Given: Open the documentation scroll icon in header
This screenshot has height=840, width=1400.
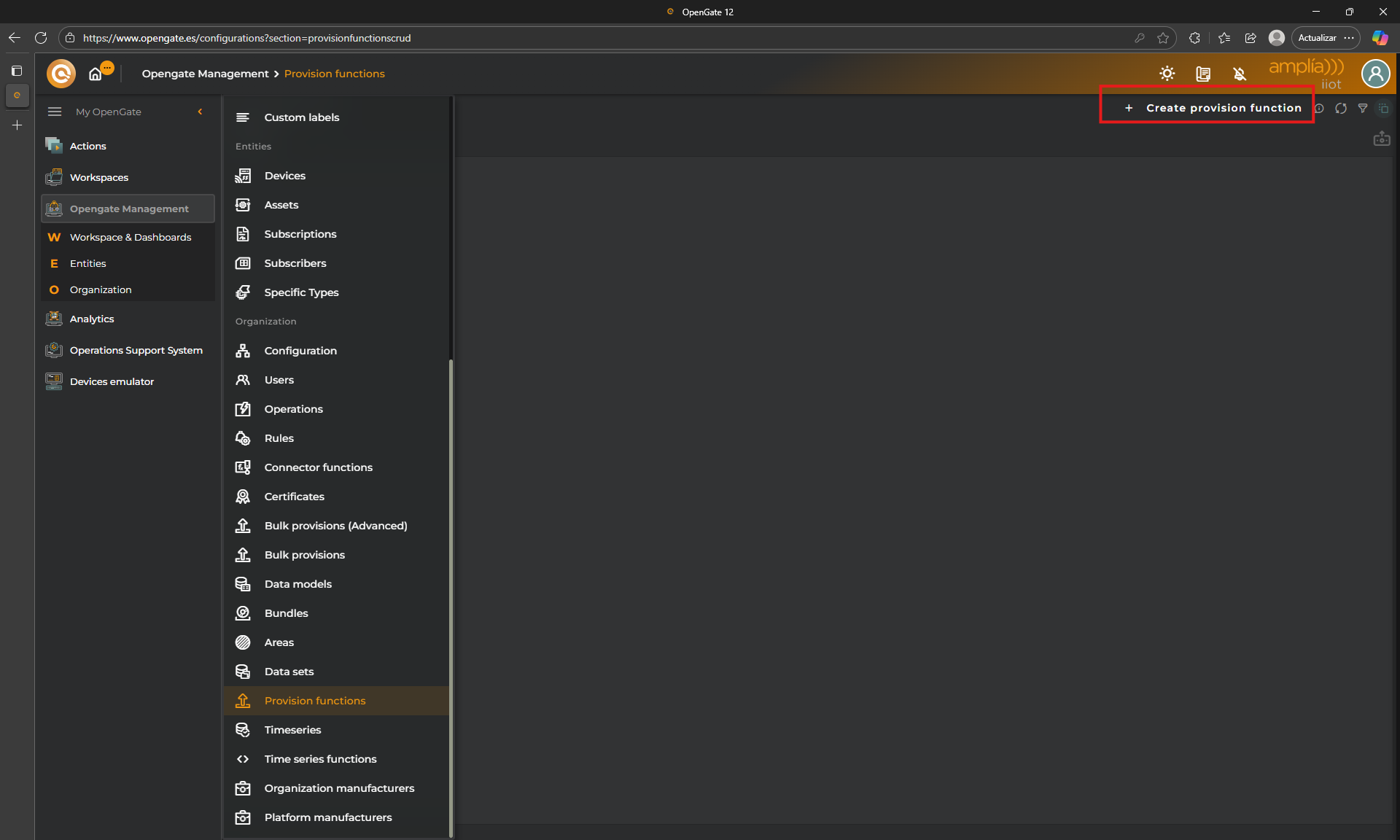Looking at the screenshot, I should pos(1202,74).
